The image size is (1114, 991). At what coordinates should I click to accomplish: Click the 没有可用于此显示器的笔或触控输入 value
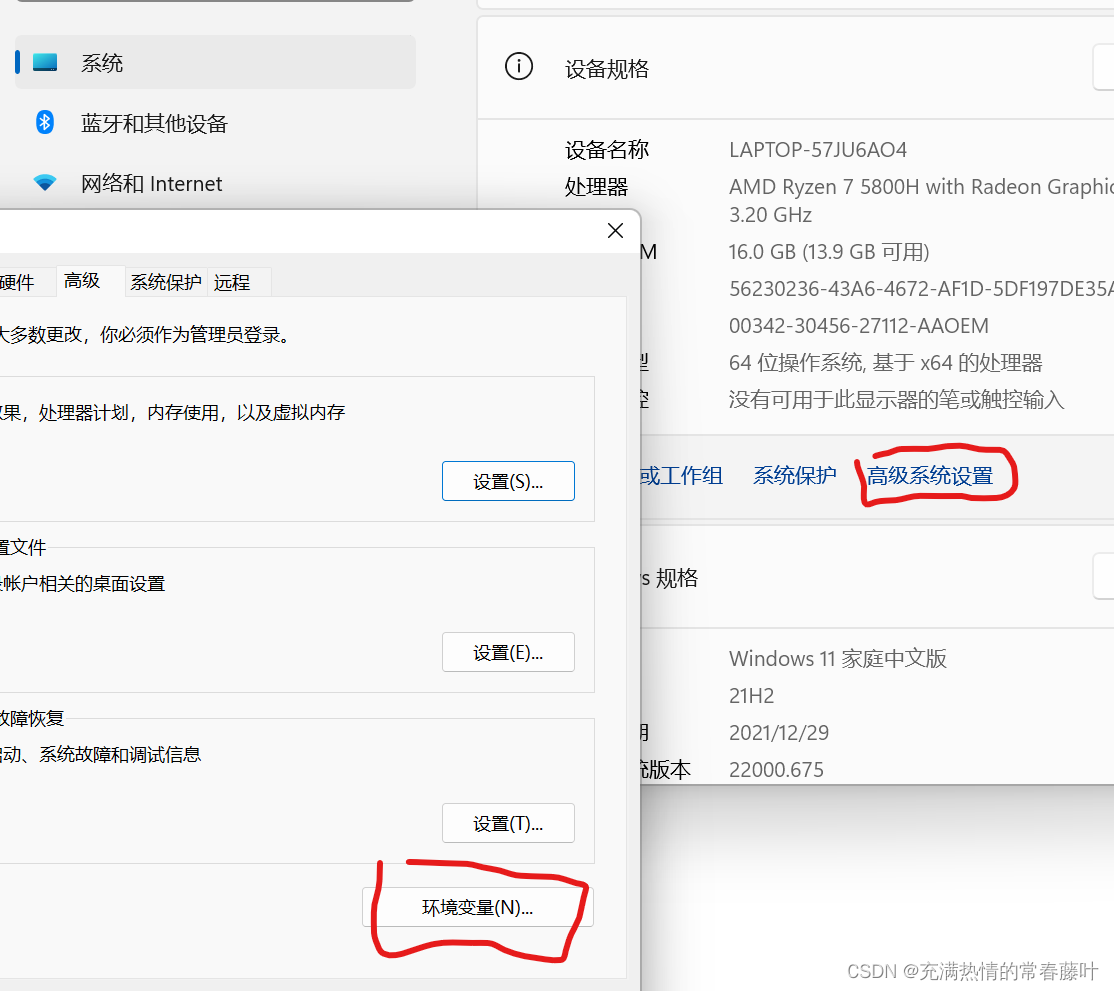point(897,400)
